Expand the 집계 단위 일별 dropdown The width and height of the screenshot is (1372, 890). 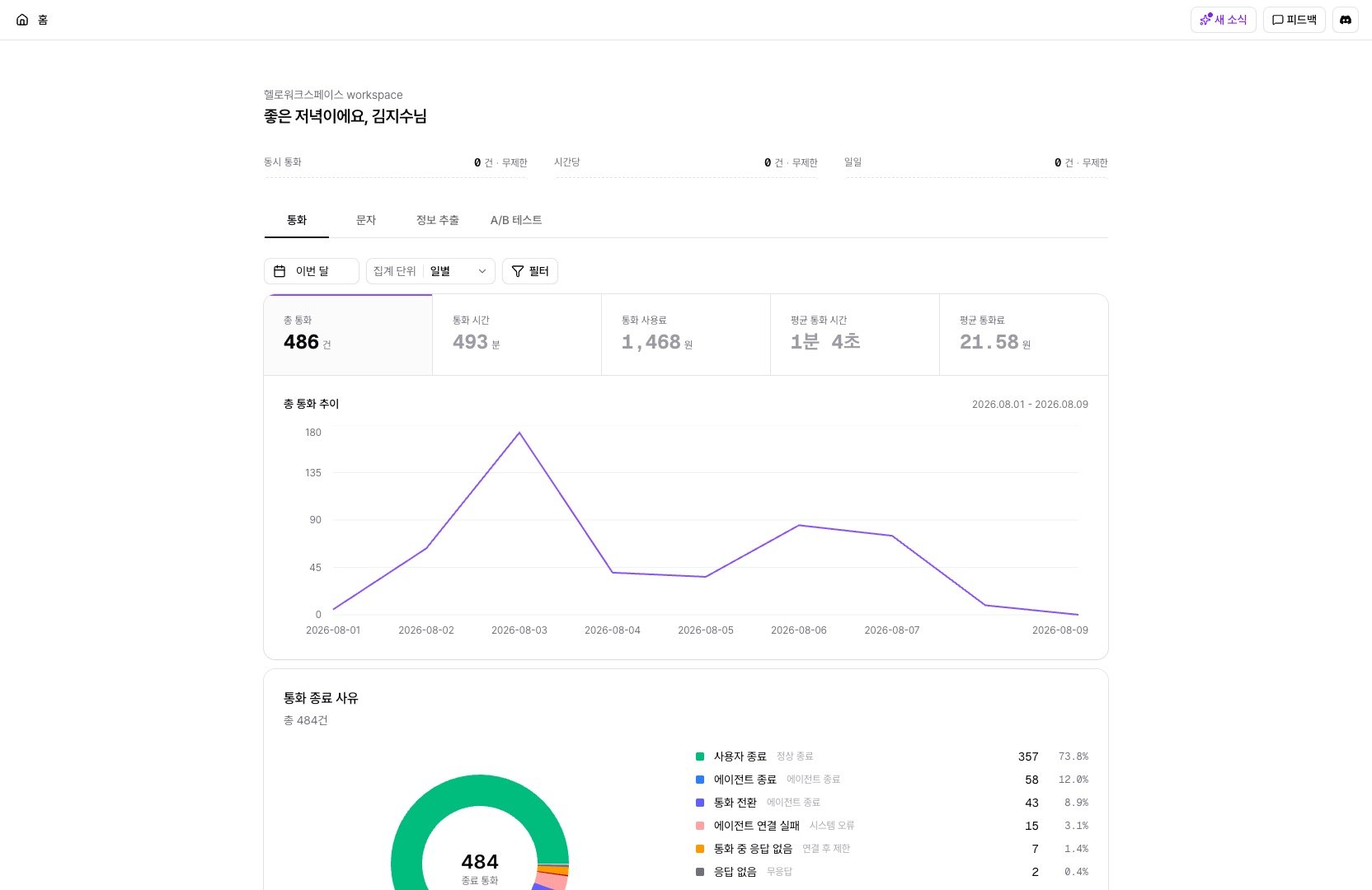coord(430,271)
